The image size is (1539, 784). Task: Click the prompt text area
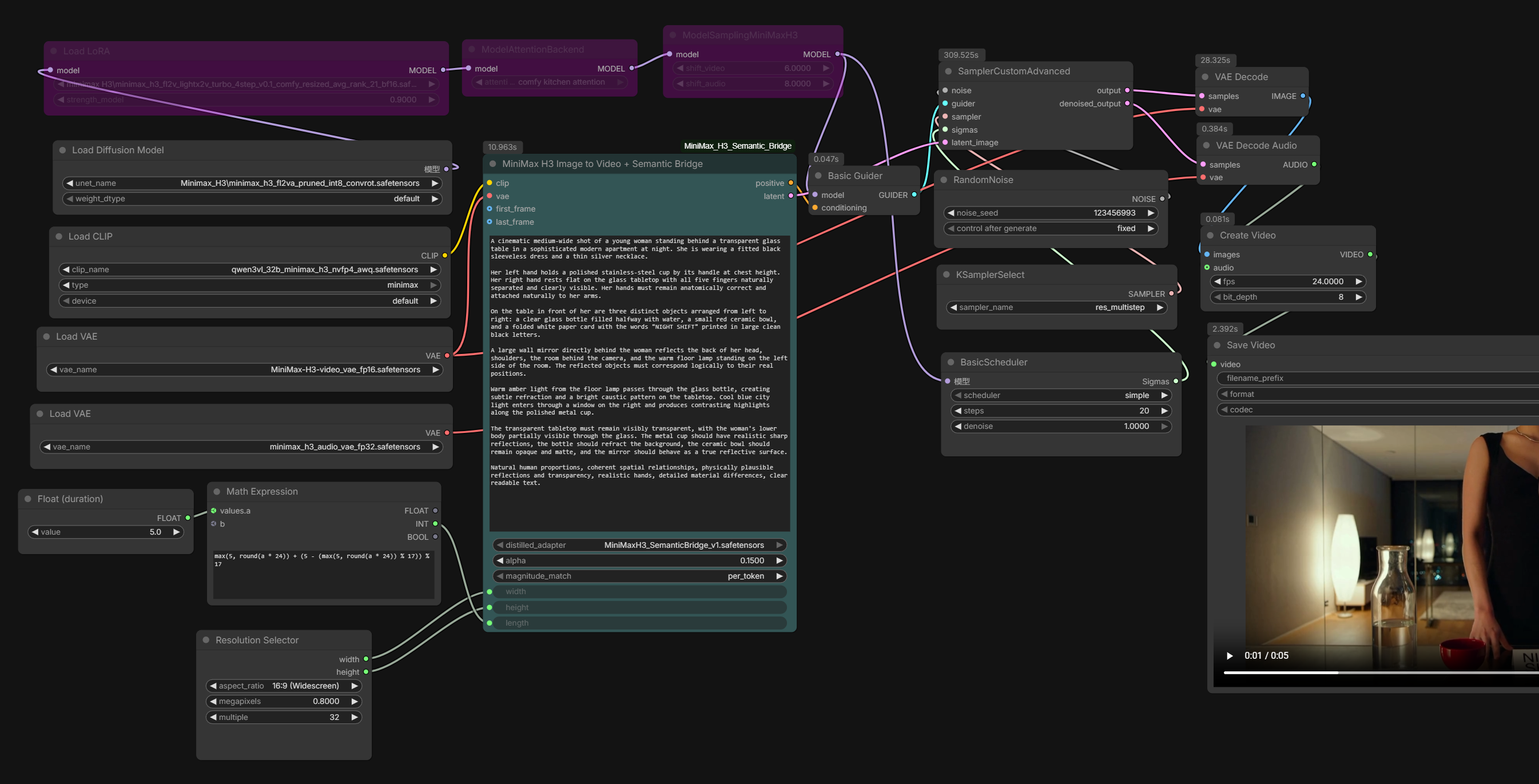[x=639, y=383]
